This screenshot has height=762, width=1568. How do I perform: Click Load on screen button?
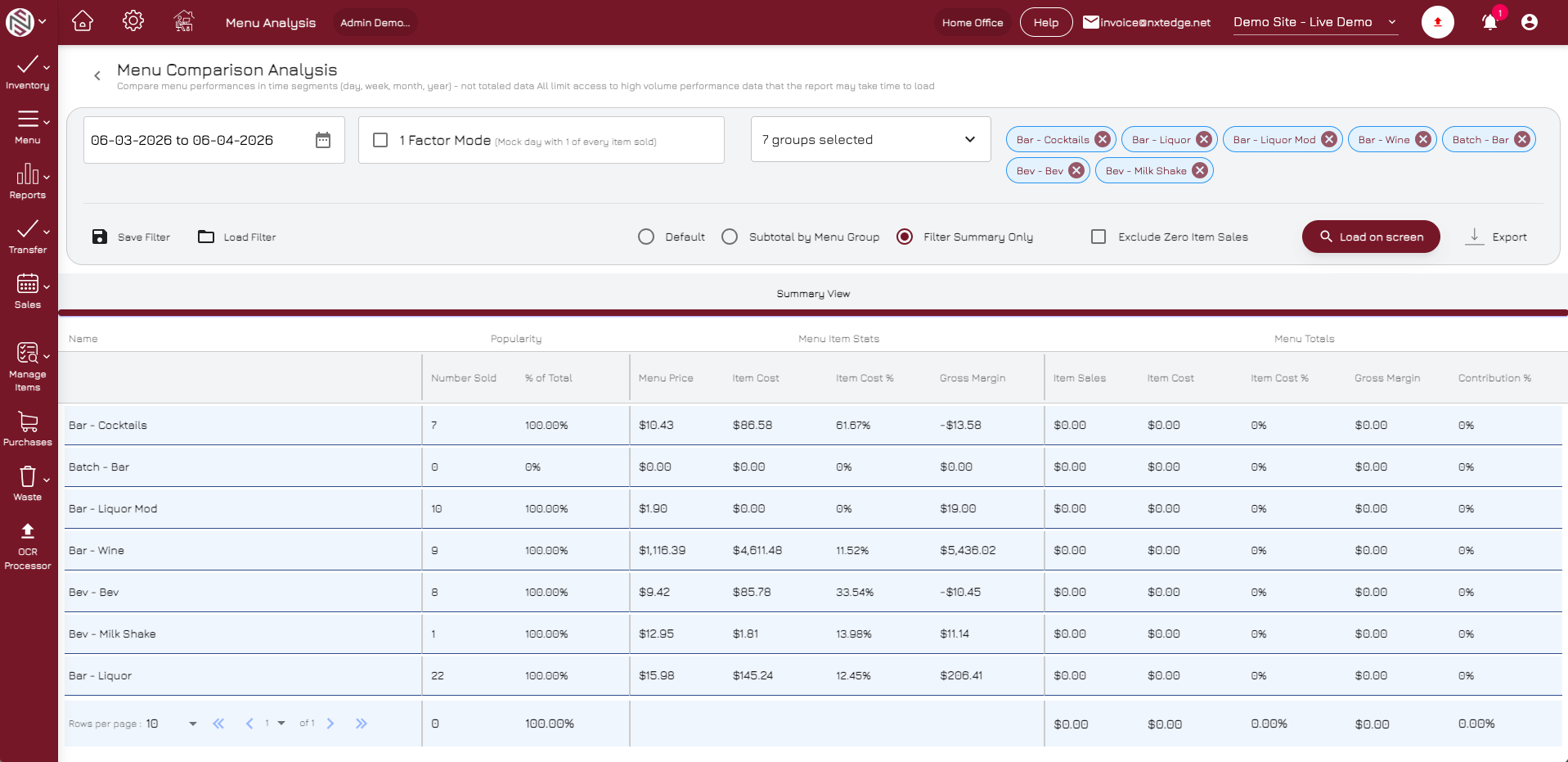[x=1371, y=237]
